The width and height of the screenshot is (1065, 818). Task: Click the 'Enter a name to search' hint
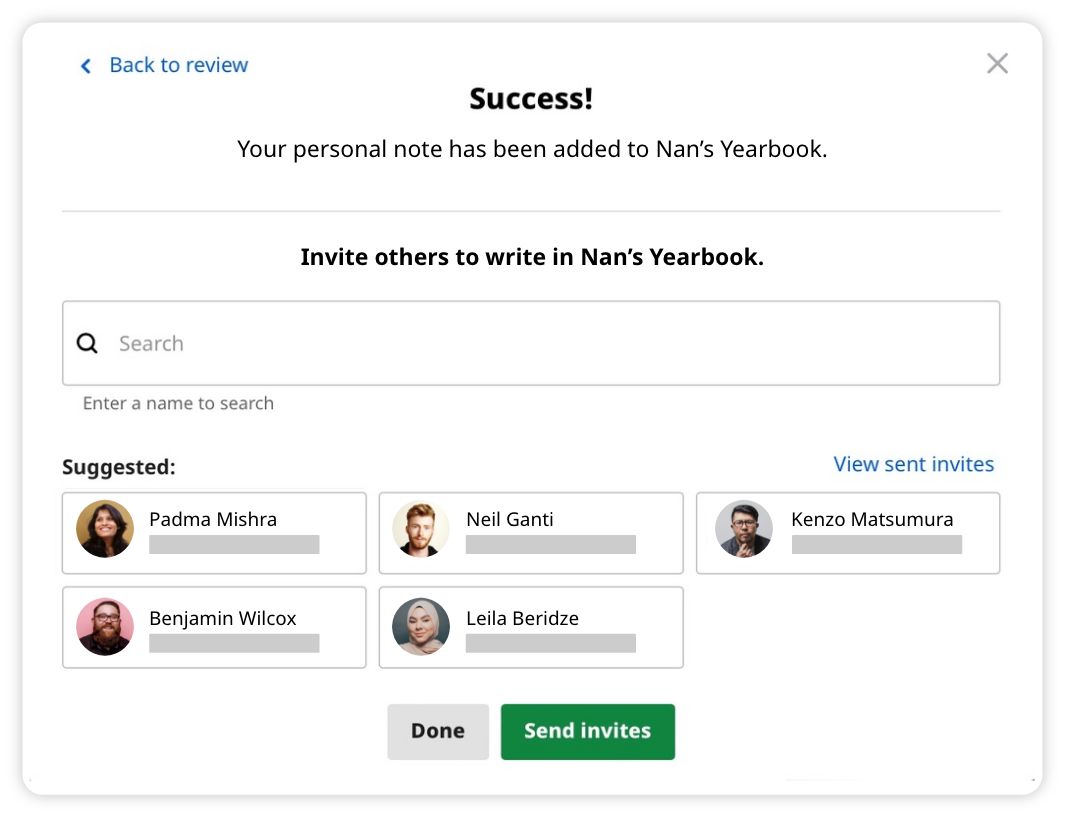(178, 404)
